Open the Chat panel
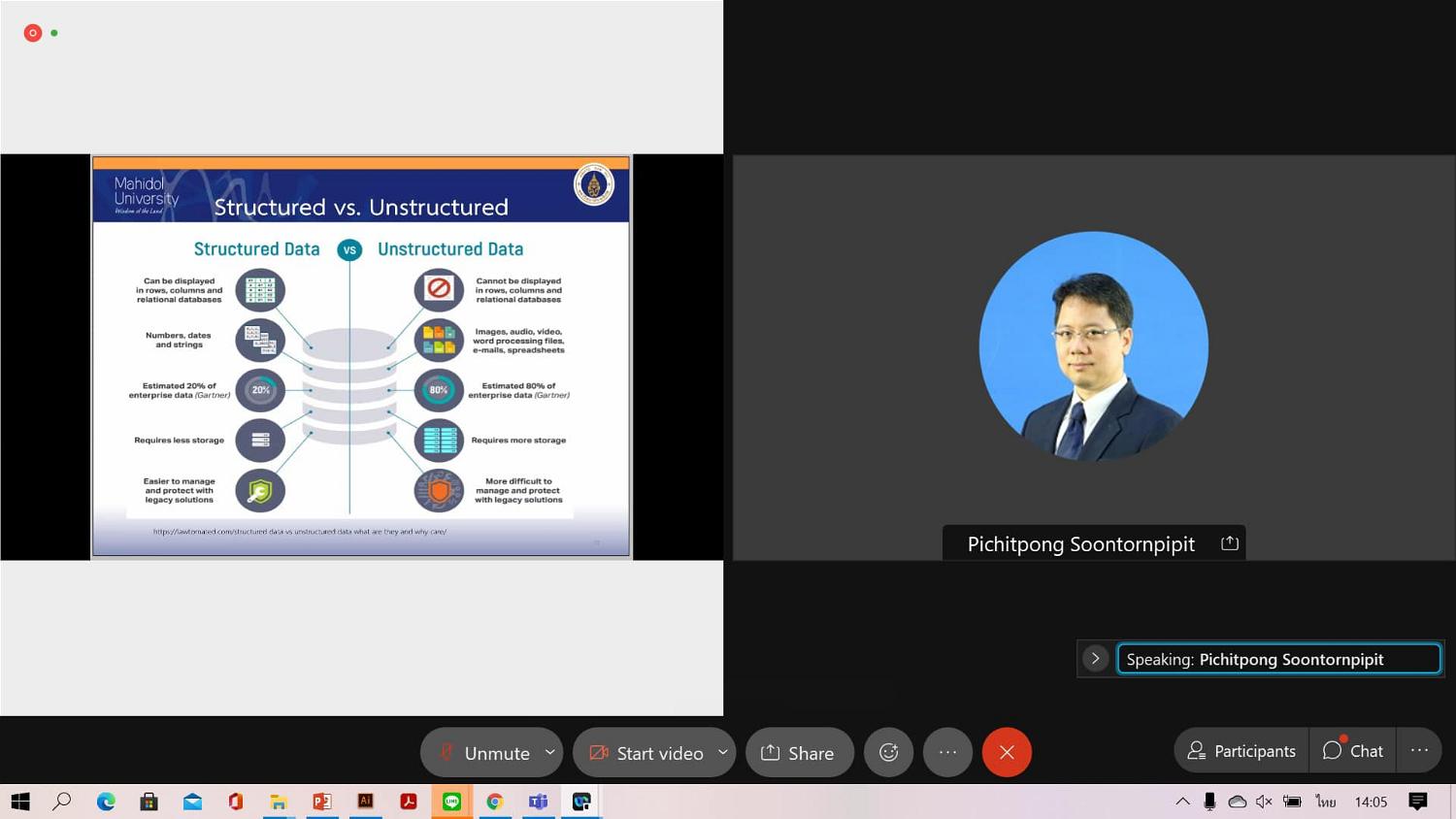Image resolution: width=1456 pixels, height=819 pixels. 1352,751
